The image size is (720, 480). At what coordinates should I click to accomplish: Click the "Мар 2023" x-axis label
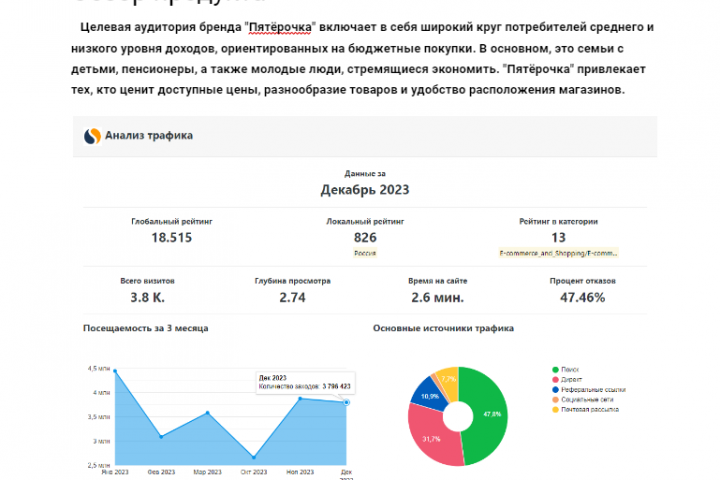tap(208, 472)
